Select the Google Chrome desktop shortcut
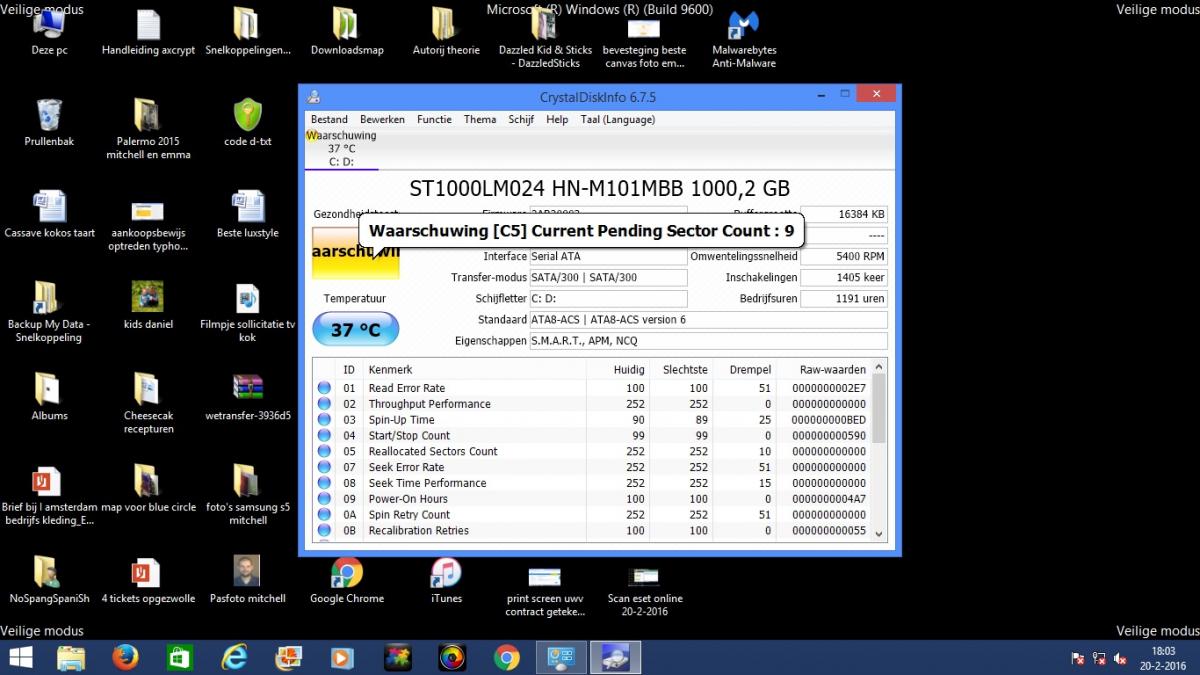 (x=347, y=581)
